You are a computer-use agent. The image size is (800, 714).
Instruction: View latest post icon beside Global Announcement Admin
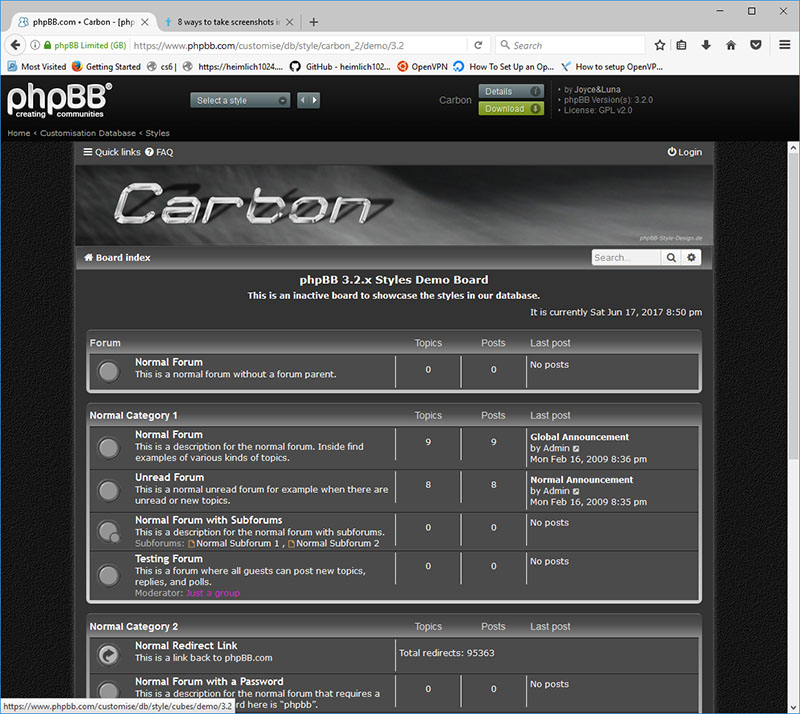coord(576,449)
